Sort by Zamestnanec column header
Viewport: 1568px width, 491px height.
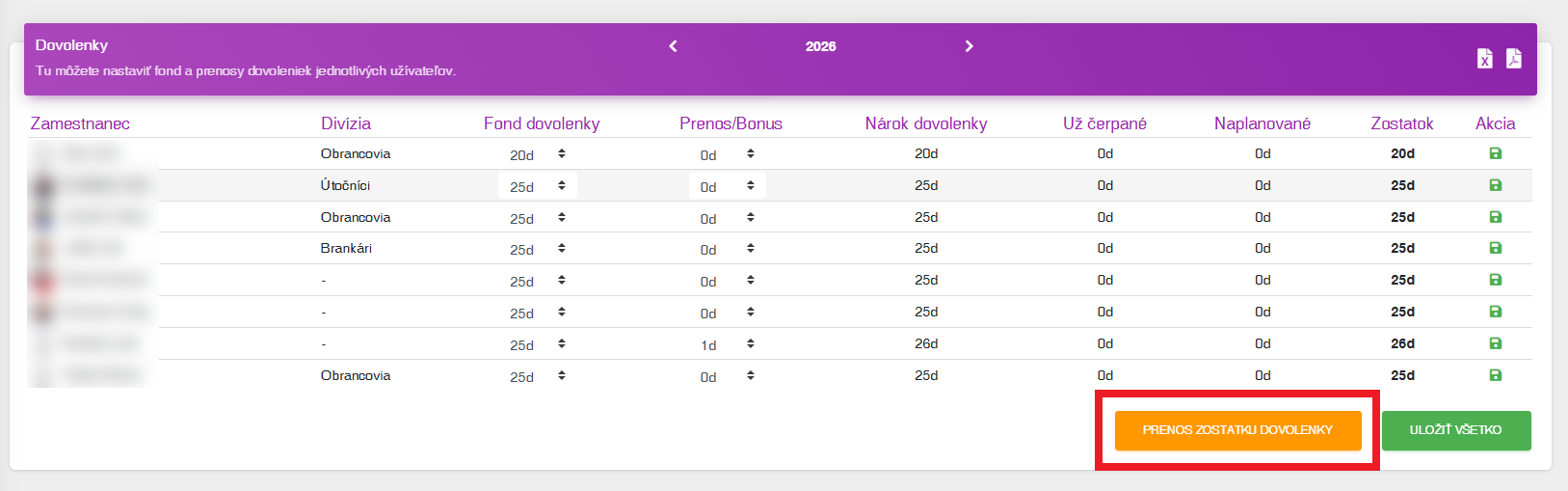(80, 123)
